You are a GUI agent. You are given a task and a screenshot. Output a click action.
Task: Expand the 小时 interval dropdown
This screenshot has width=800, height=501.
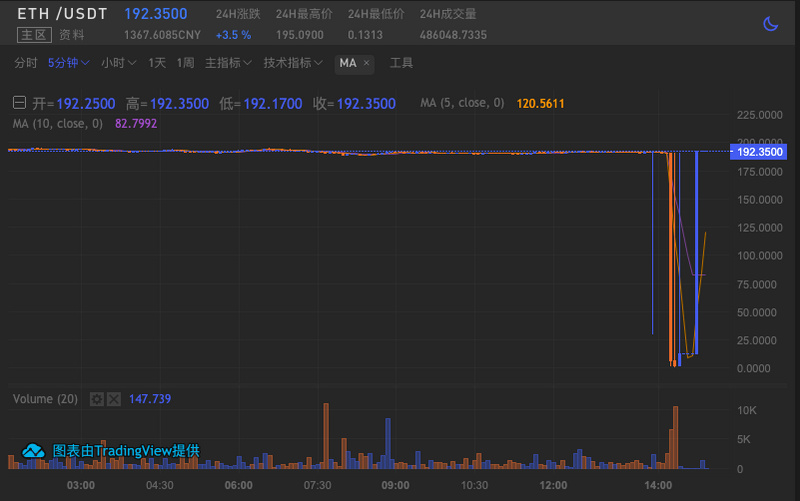pos(118,63)
